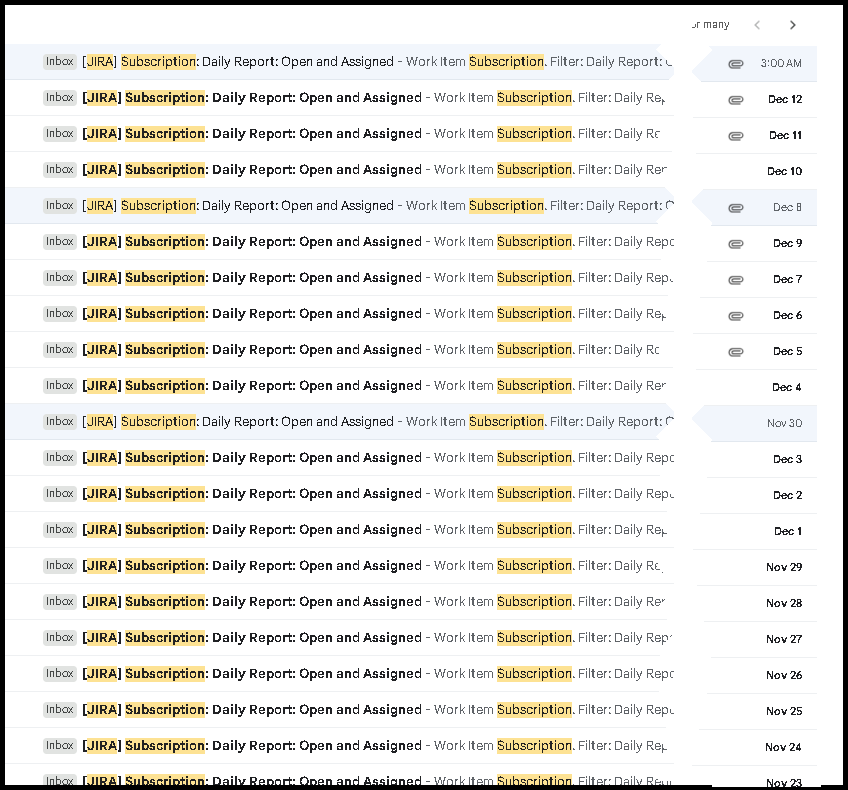Click the Inbox label on the Dec 10 email
Viewport: 848px width, 790px height.
tap(59, 170)
